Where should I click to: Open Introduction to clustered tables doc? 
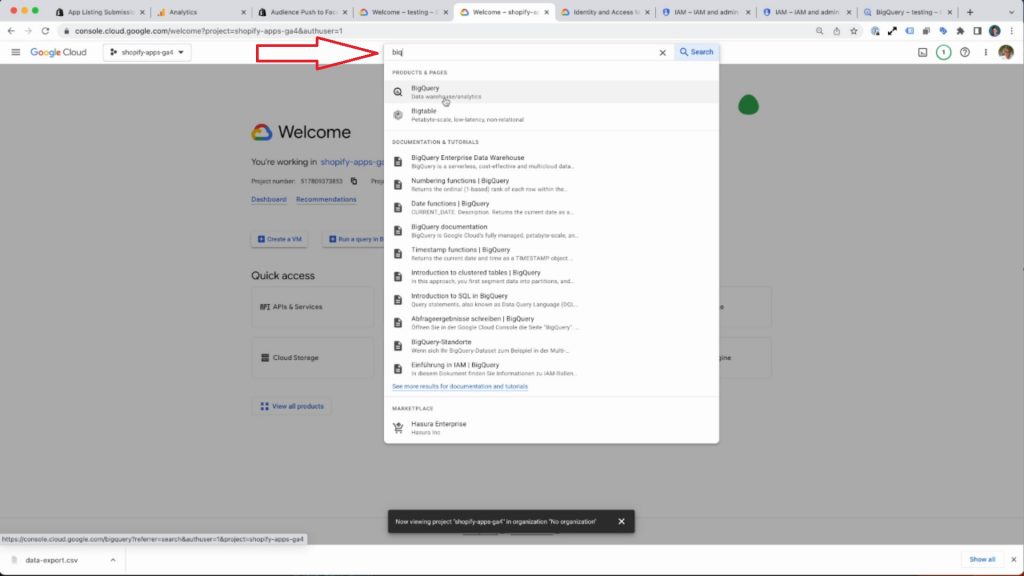(551, 277)
